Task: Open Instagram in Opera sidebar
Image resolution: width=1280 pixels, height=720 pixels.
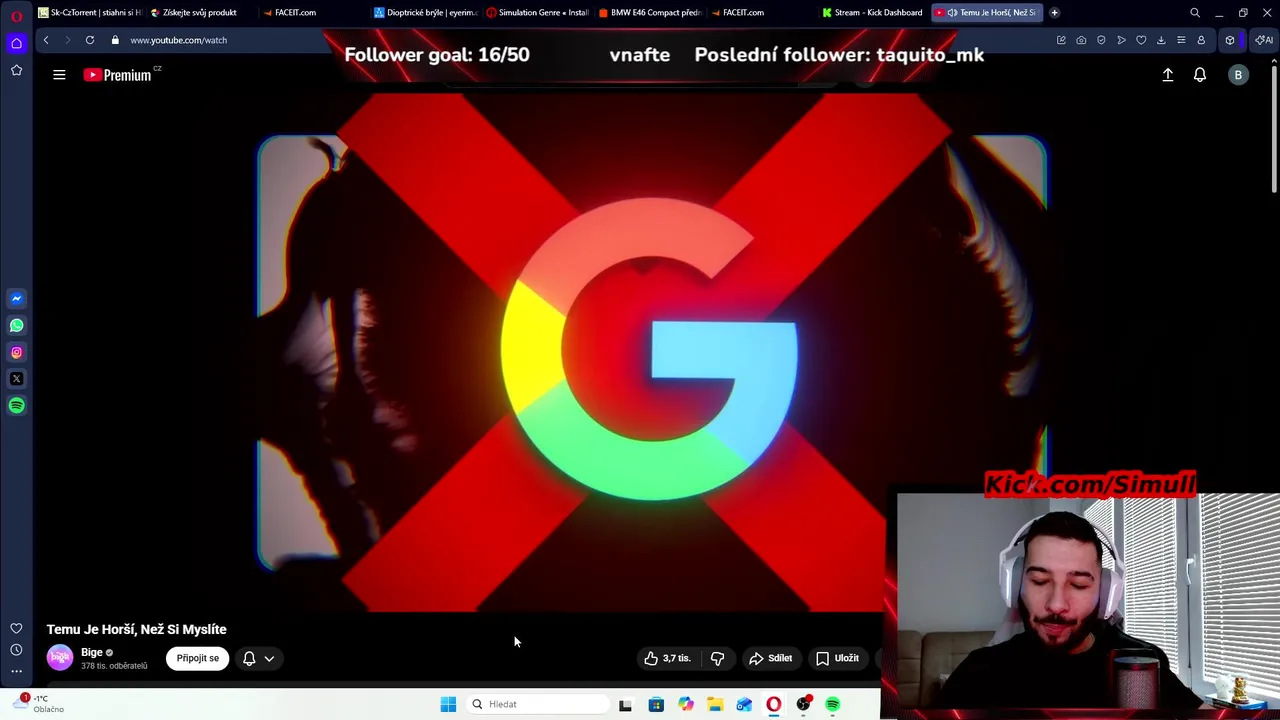Action: click(16, 352)
